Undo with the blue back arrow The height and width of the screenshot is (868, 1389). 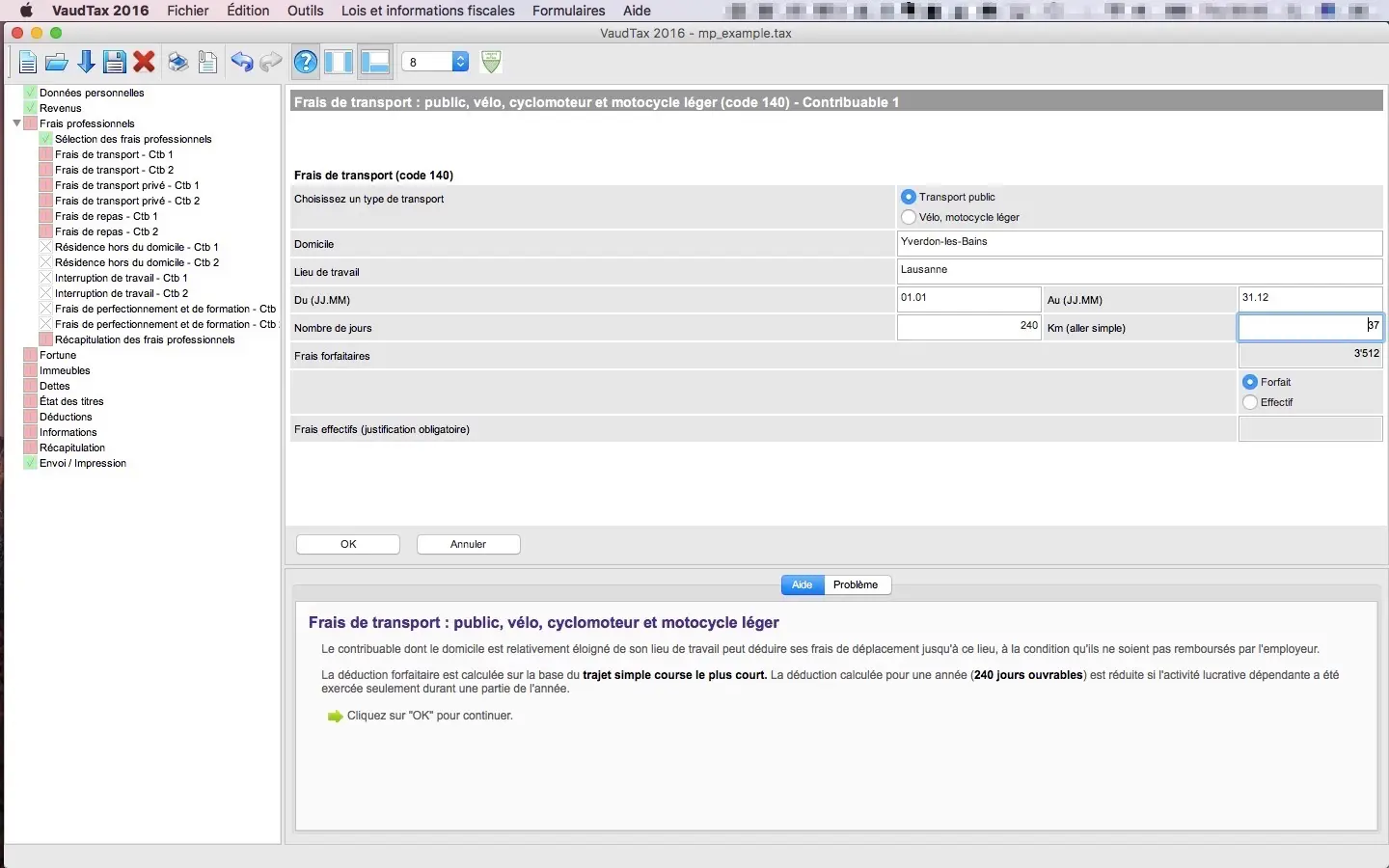(x=241, y=63)
